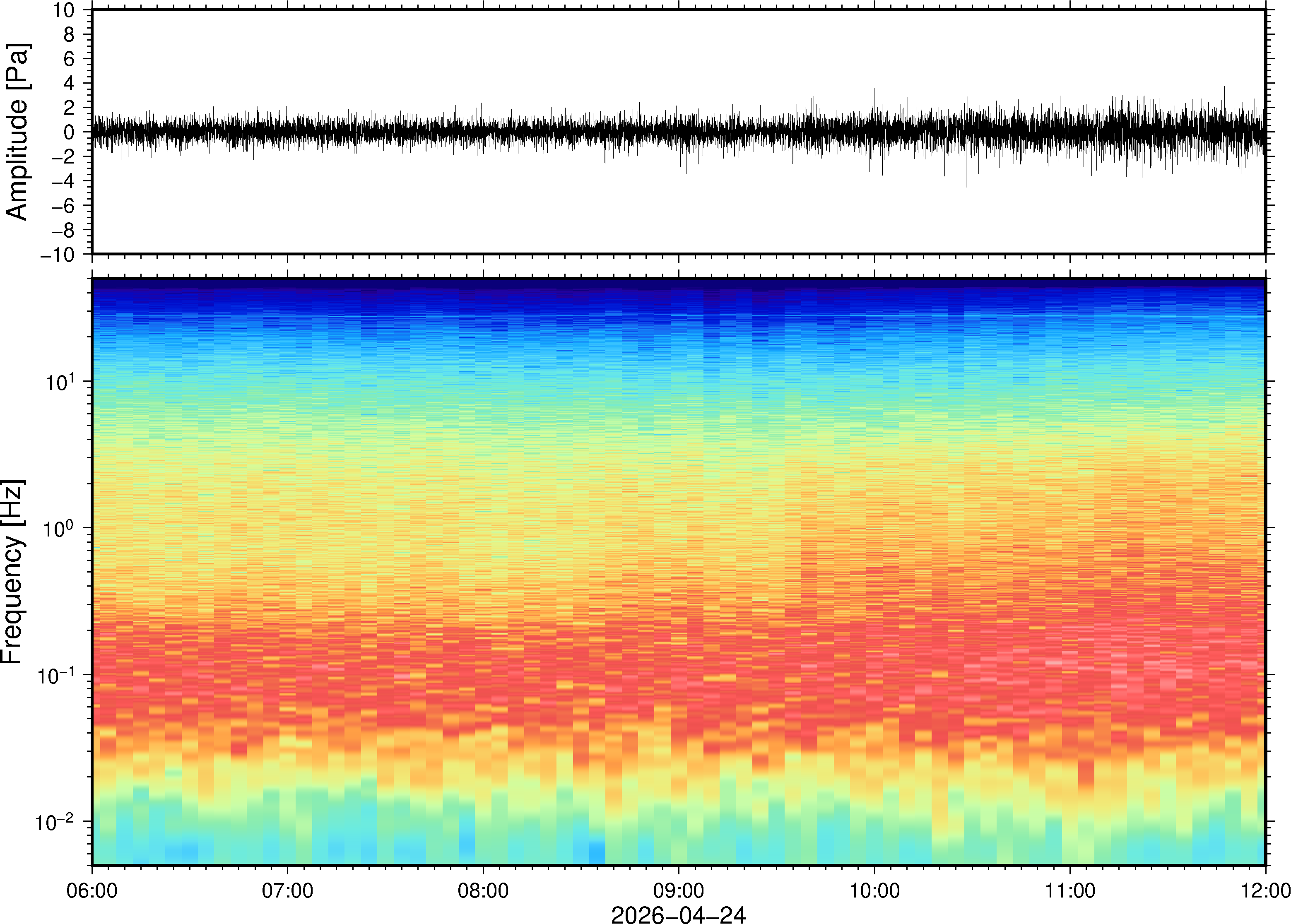Click the amplitude tick label −10

tap(57, 254)
